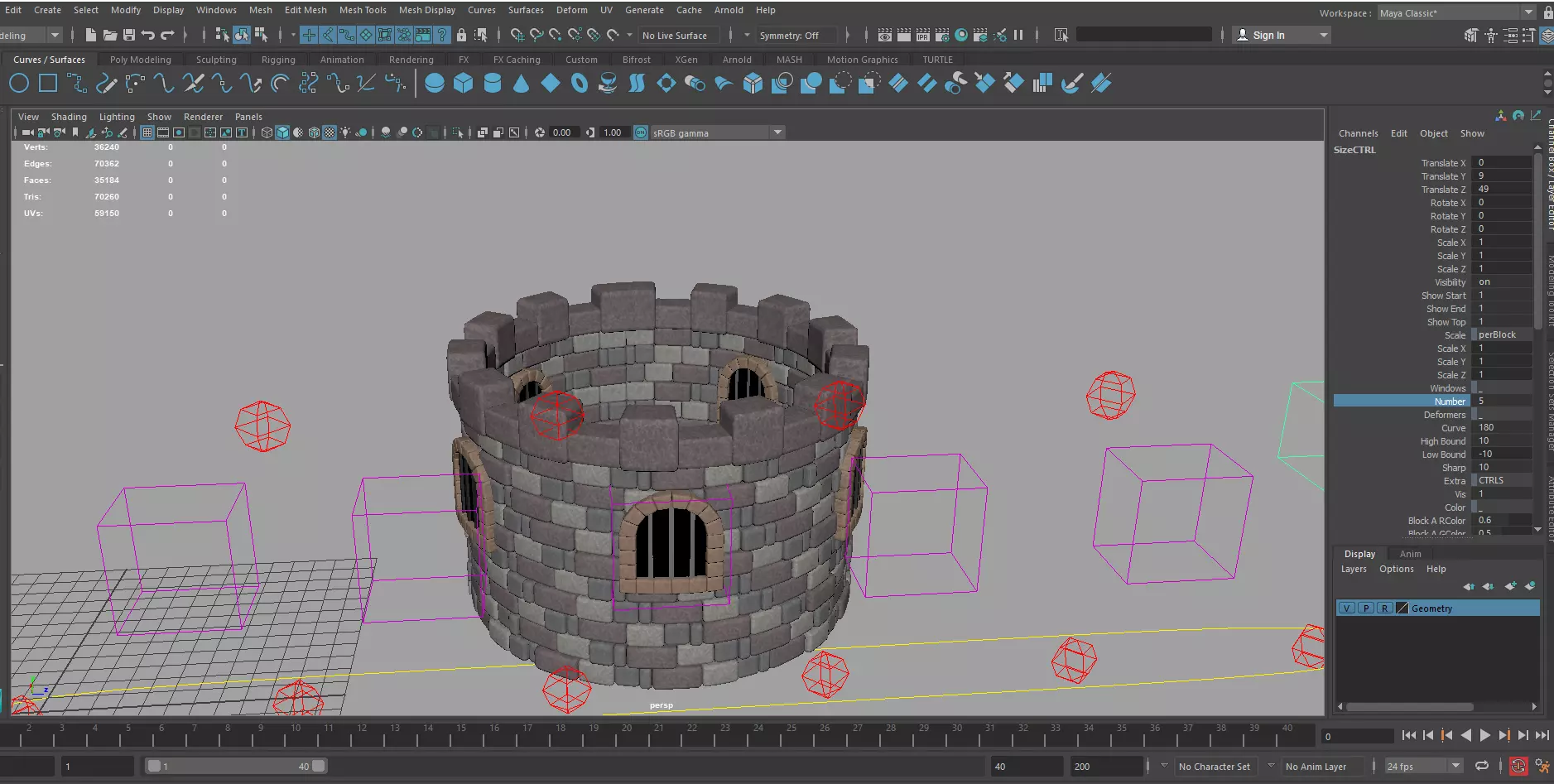Click the viewport Renderer menu
The height and width of the screenshot is (784, 1554).
pos(203,117)
